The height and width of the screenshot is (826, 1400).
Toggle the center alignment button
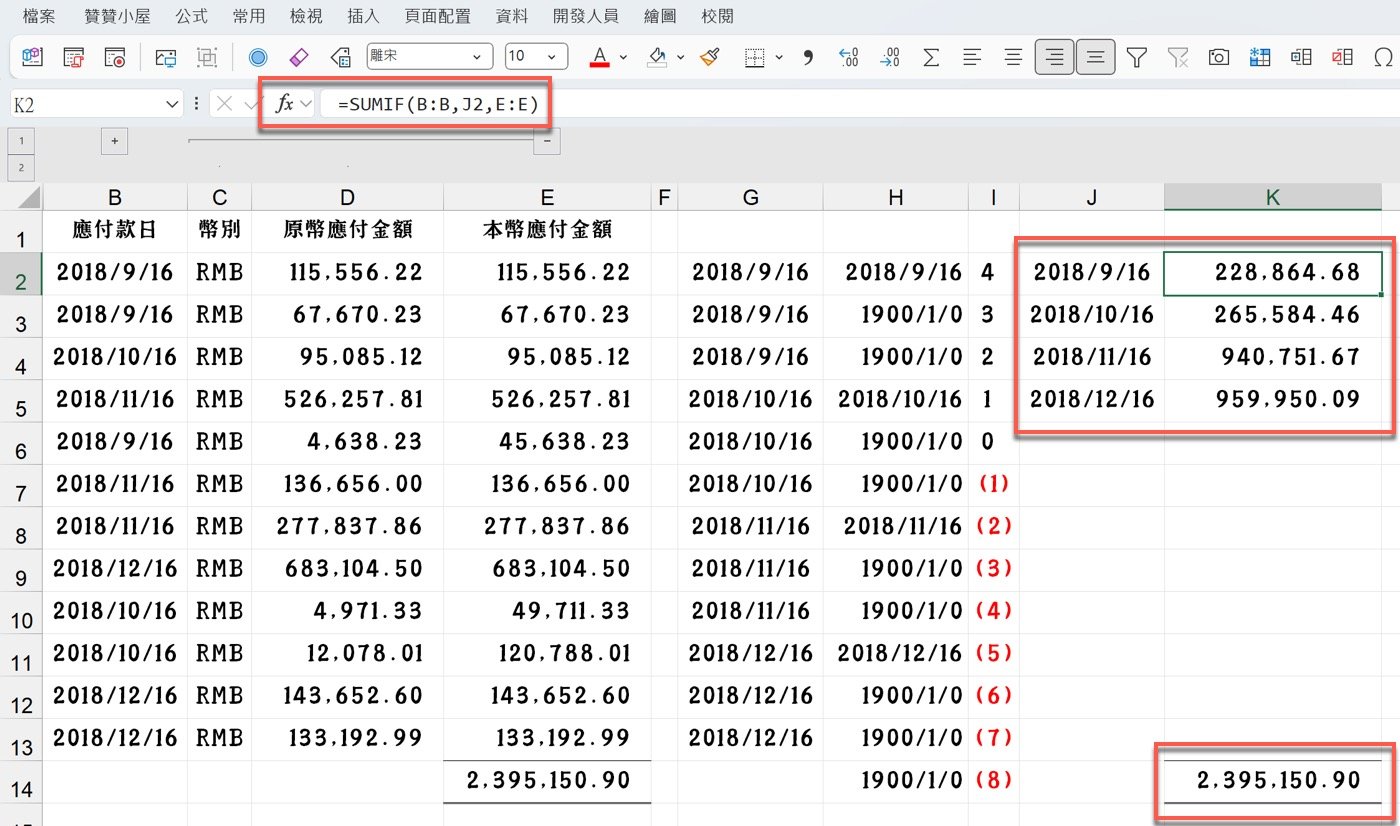[x=1013, y=57]
